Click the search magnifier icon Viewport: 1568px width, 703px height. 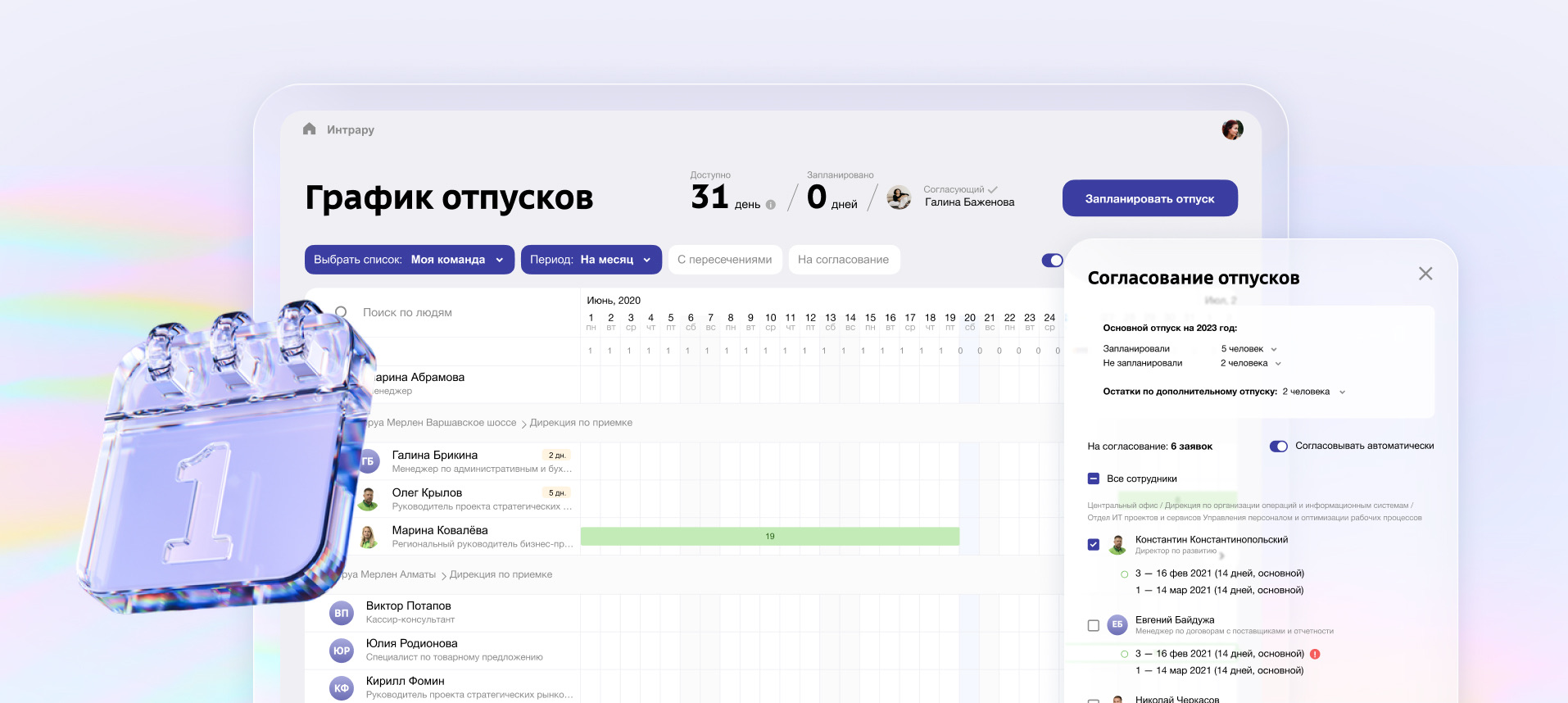click(341, 312)
